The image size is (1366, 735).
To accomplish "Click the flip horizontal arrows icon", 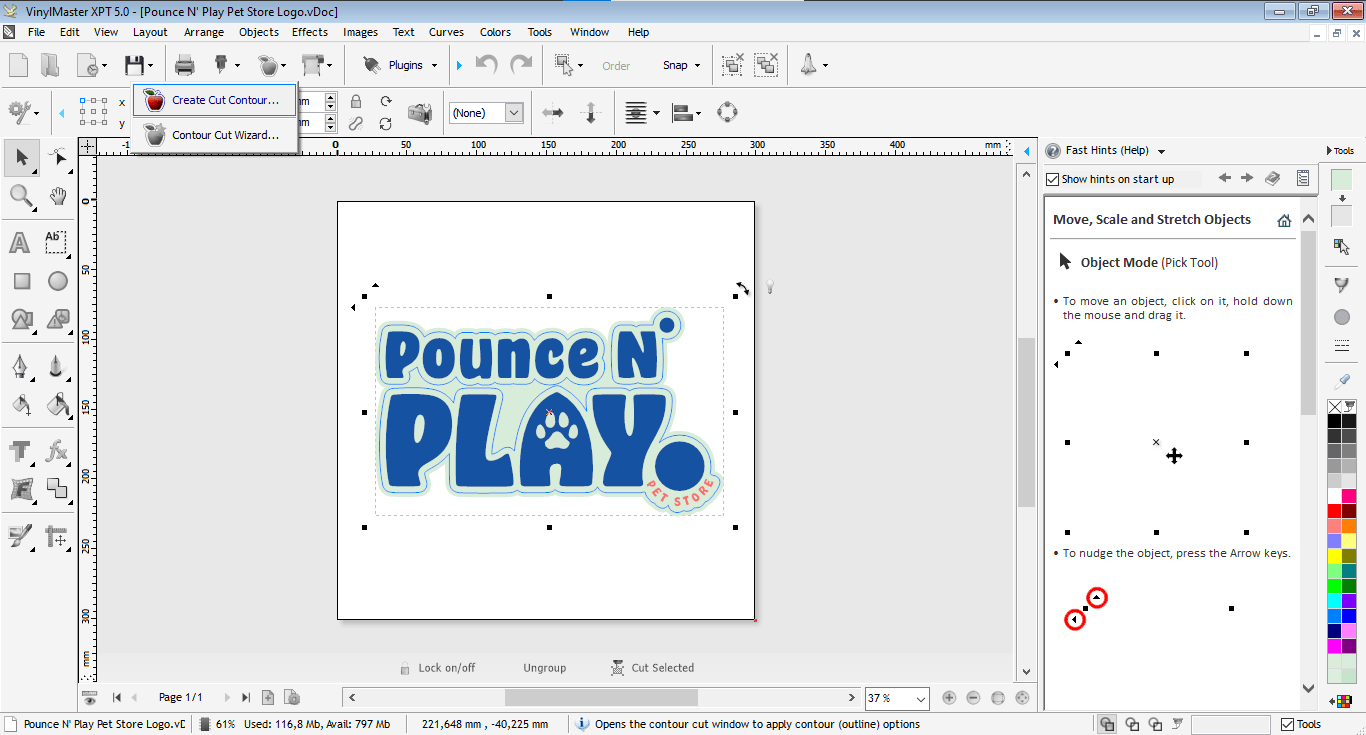I will [553, 113].
